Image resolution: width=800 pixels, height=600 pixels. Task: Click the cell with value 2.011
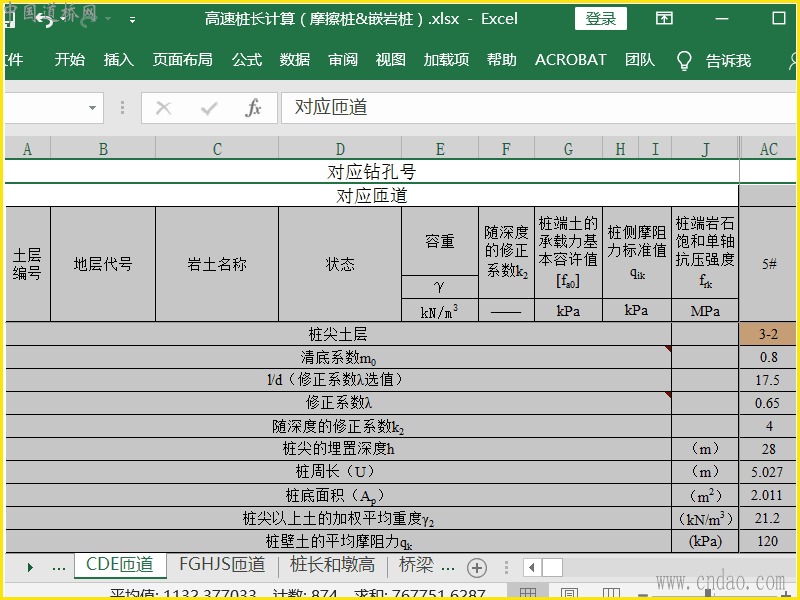[x=768, y=495]
